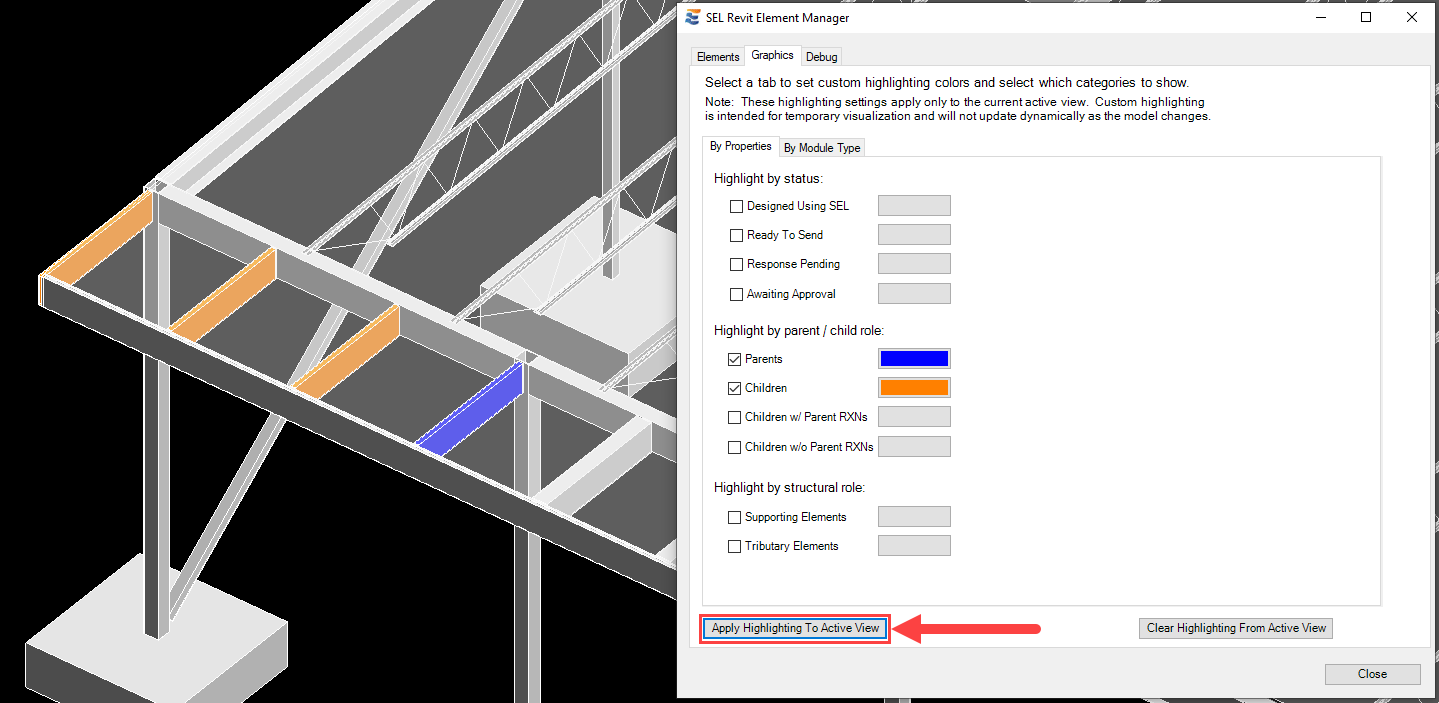
Task: Open the Debug tab
Action: point(822,57)
